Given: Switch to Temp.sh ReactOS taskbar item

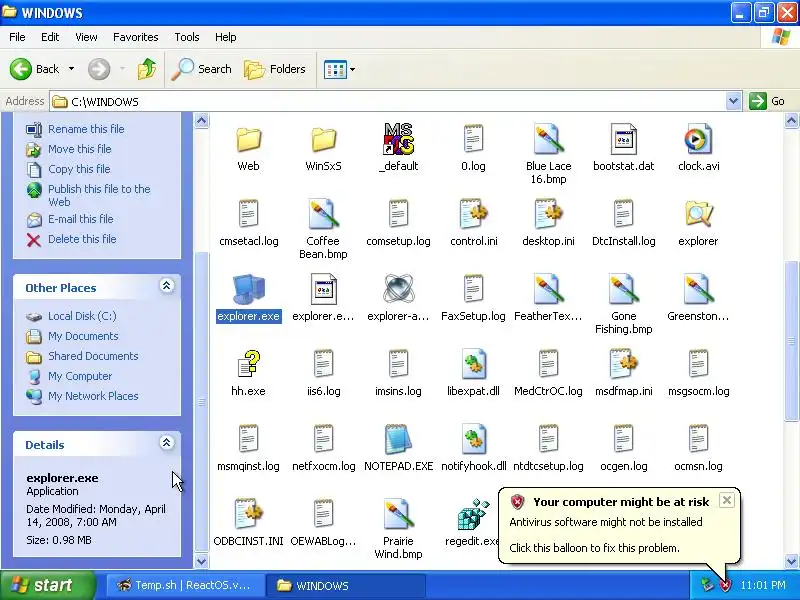Looking at the screenshot, I should 186,585.
